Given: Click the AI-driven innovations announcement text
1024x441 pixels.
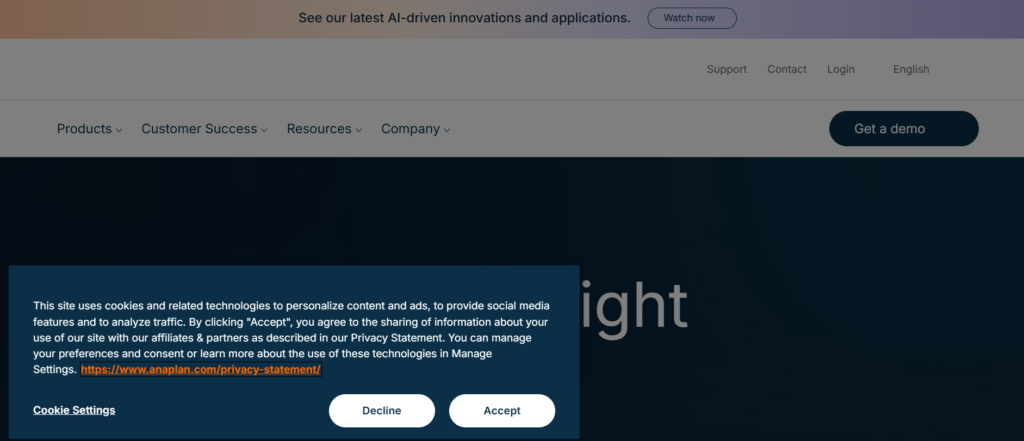Looking at the screenshot, I should click(464, 18).
